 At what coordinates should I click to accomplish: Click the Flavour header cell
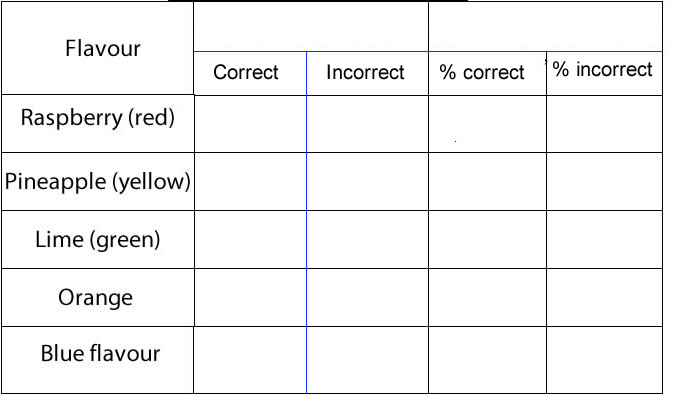(97, 48)
